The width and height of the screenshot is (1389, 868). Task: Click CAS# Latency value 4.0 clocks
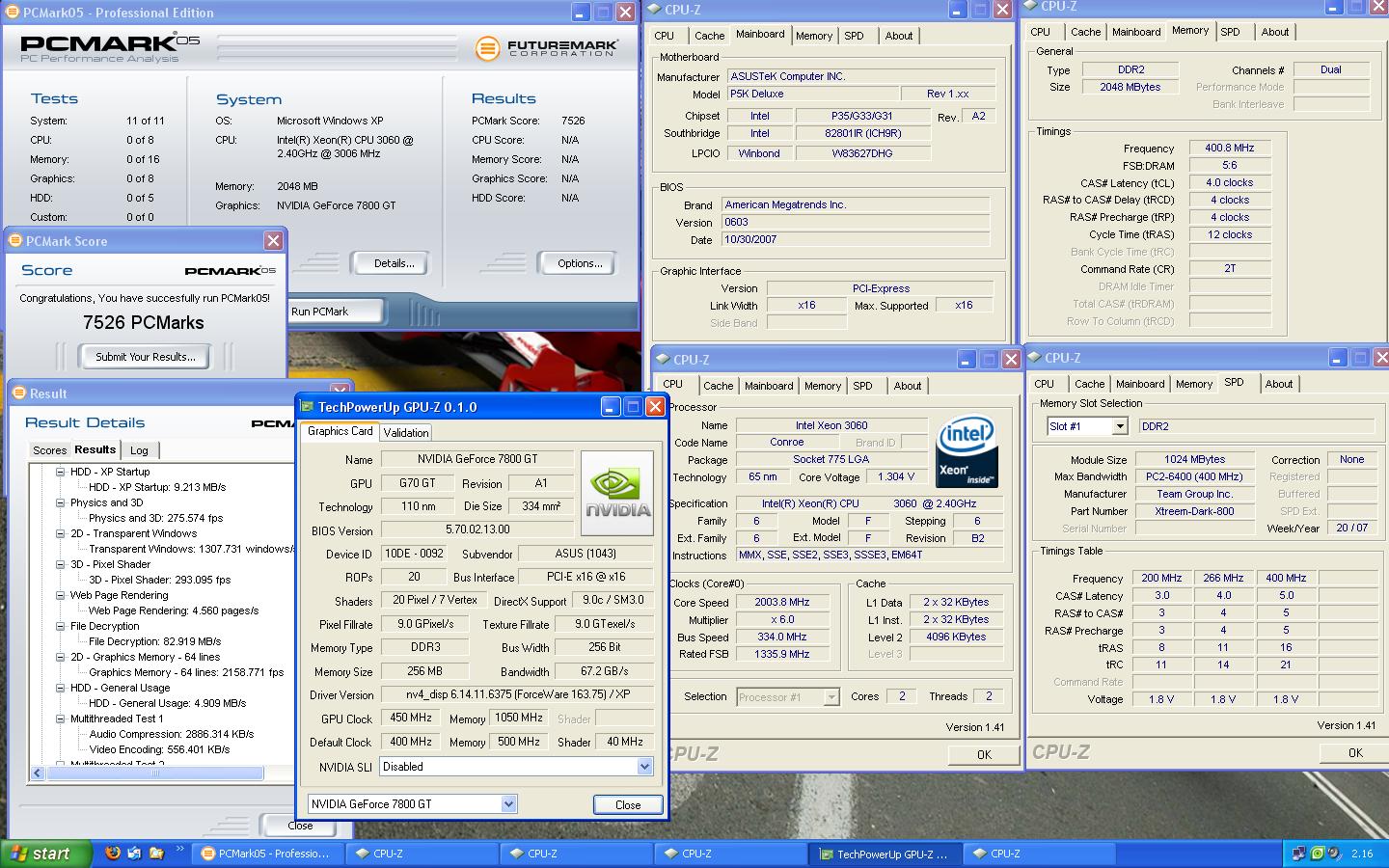pyautogui.click(x=1229, y=182)
